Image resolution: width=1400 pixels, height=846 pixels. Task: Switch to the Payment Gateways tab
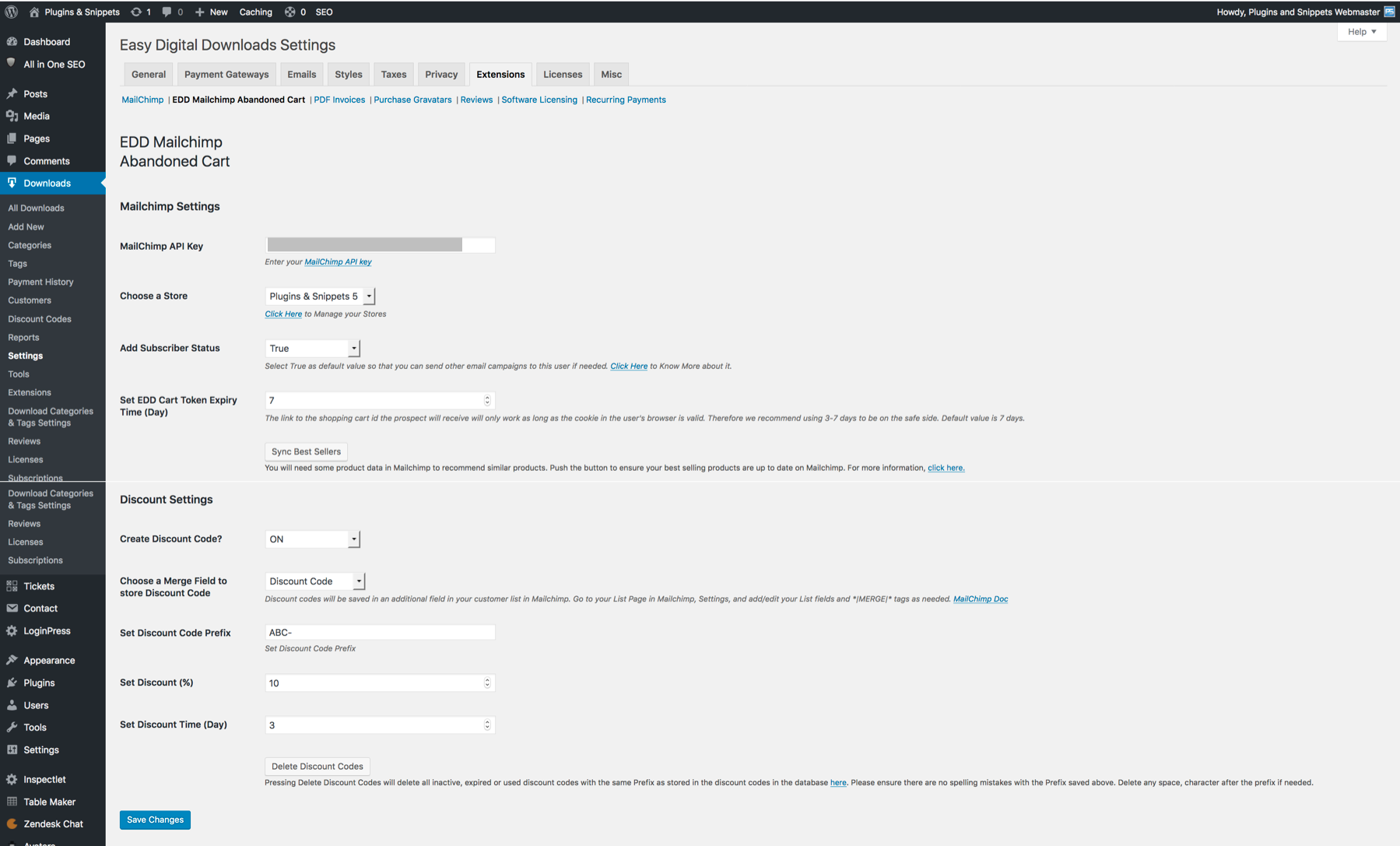pyautogui.click(x=226, y=74)
